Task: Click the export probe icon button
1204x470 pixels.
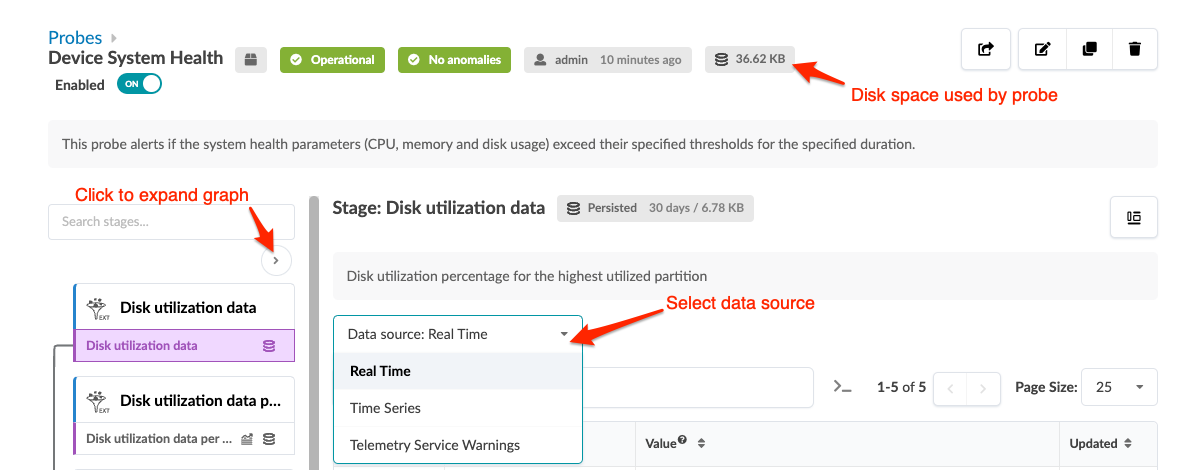Action: click(x=986, y=49)
